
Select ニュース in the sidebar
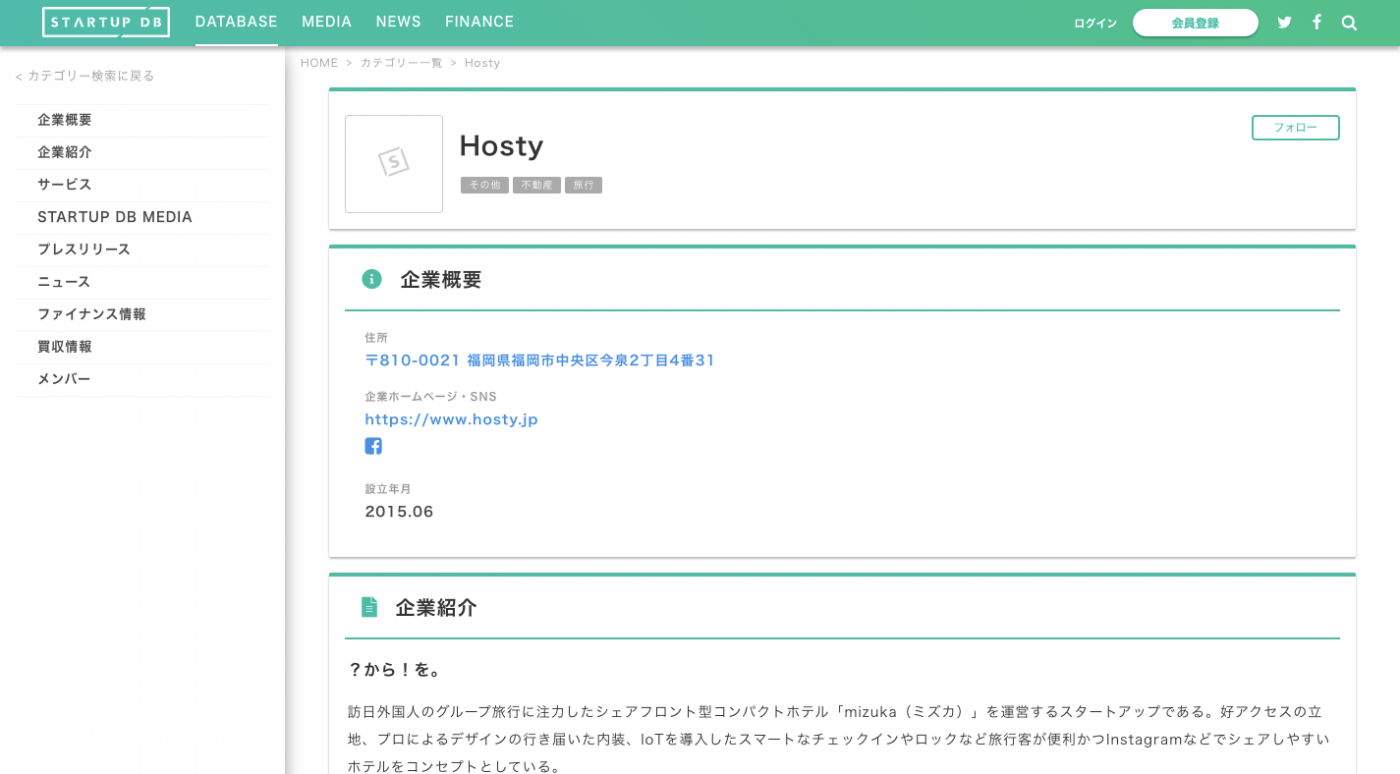point(142,282)
